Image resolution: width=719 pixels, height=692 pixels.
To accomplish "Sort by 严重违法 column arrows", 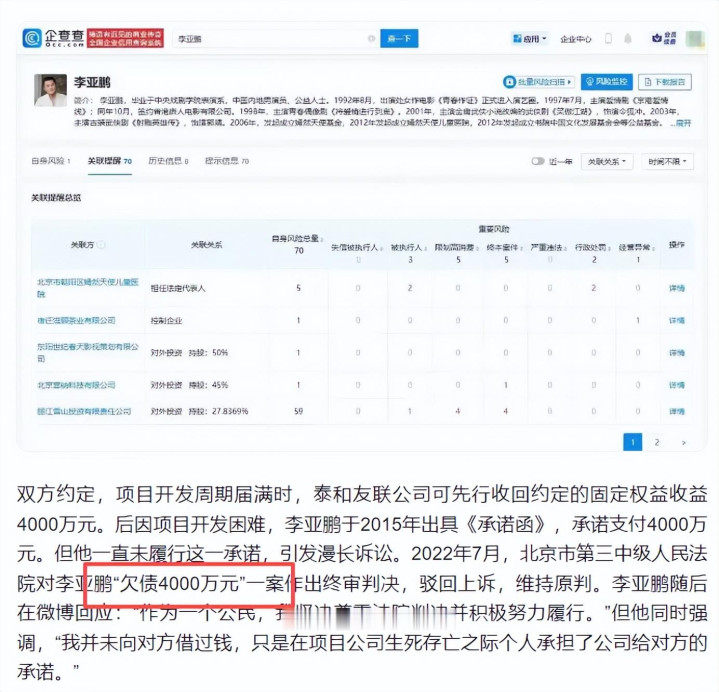I will click(565, 248).
